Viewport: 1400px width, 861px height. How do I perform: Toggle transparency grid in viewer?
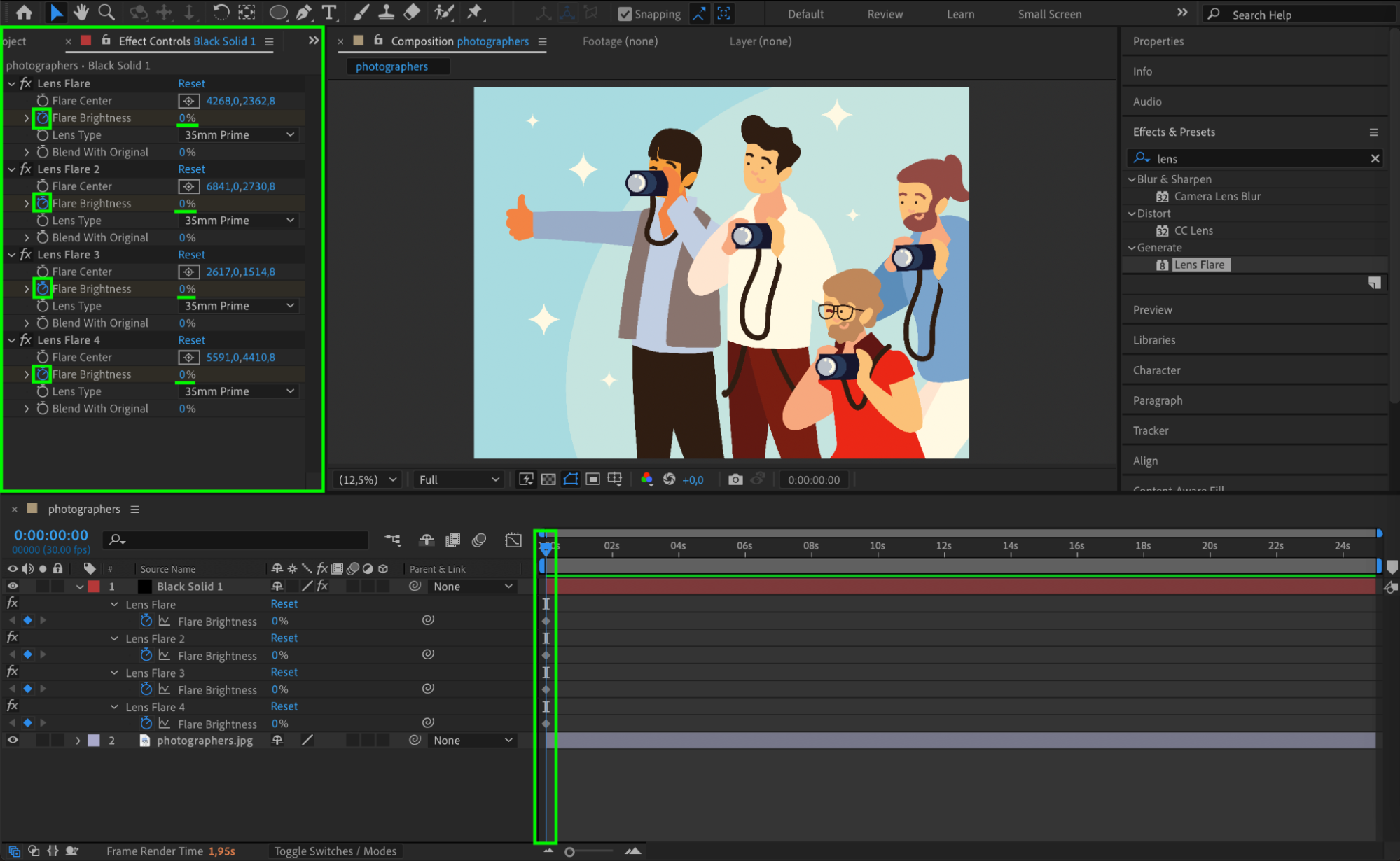tap(548, 479)
